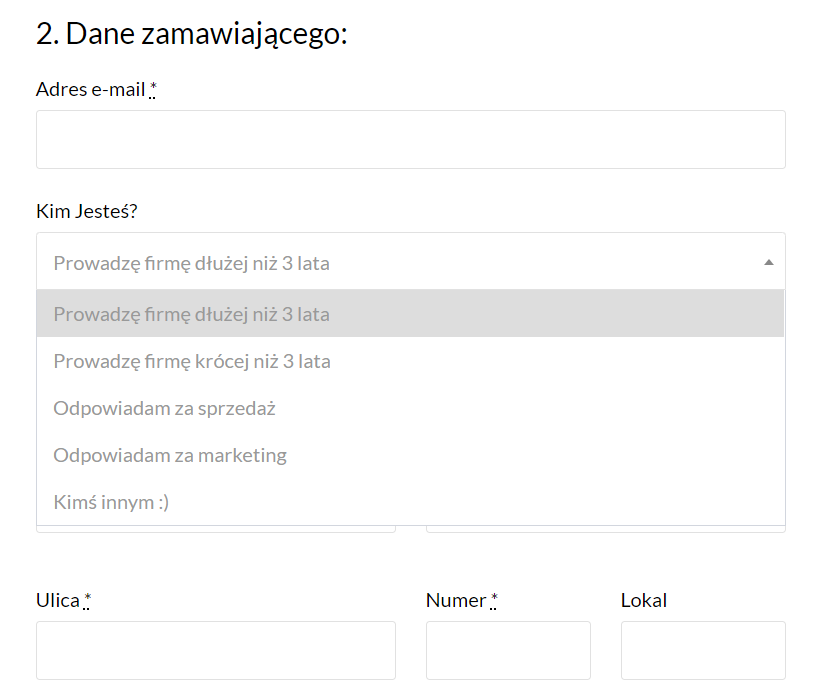This screenshot has height=698, width=819.
Task: Select 'Odpowiadam za sprzedaż' option
Action: pos(164,408)
